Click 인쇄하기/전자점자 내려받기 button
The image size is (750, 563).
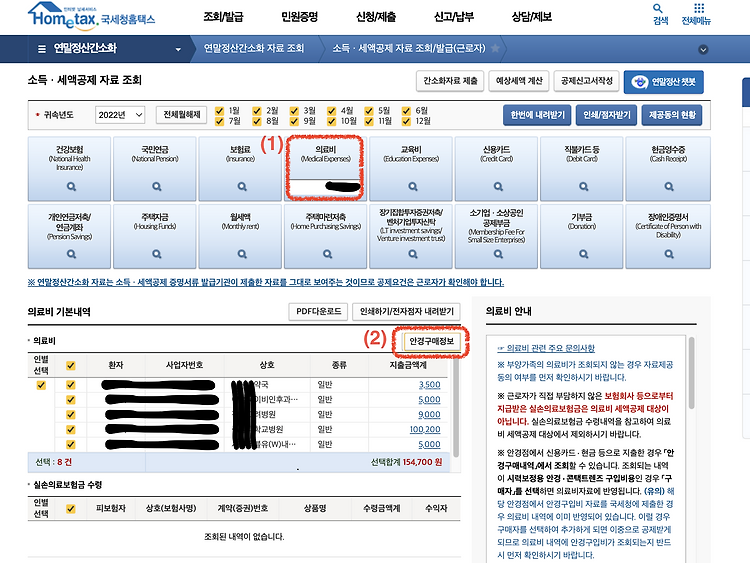(407, 311)
